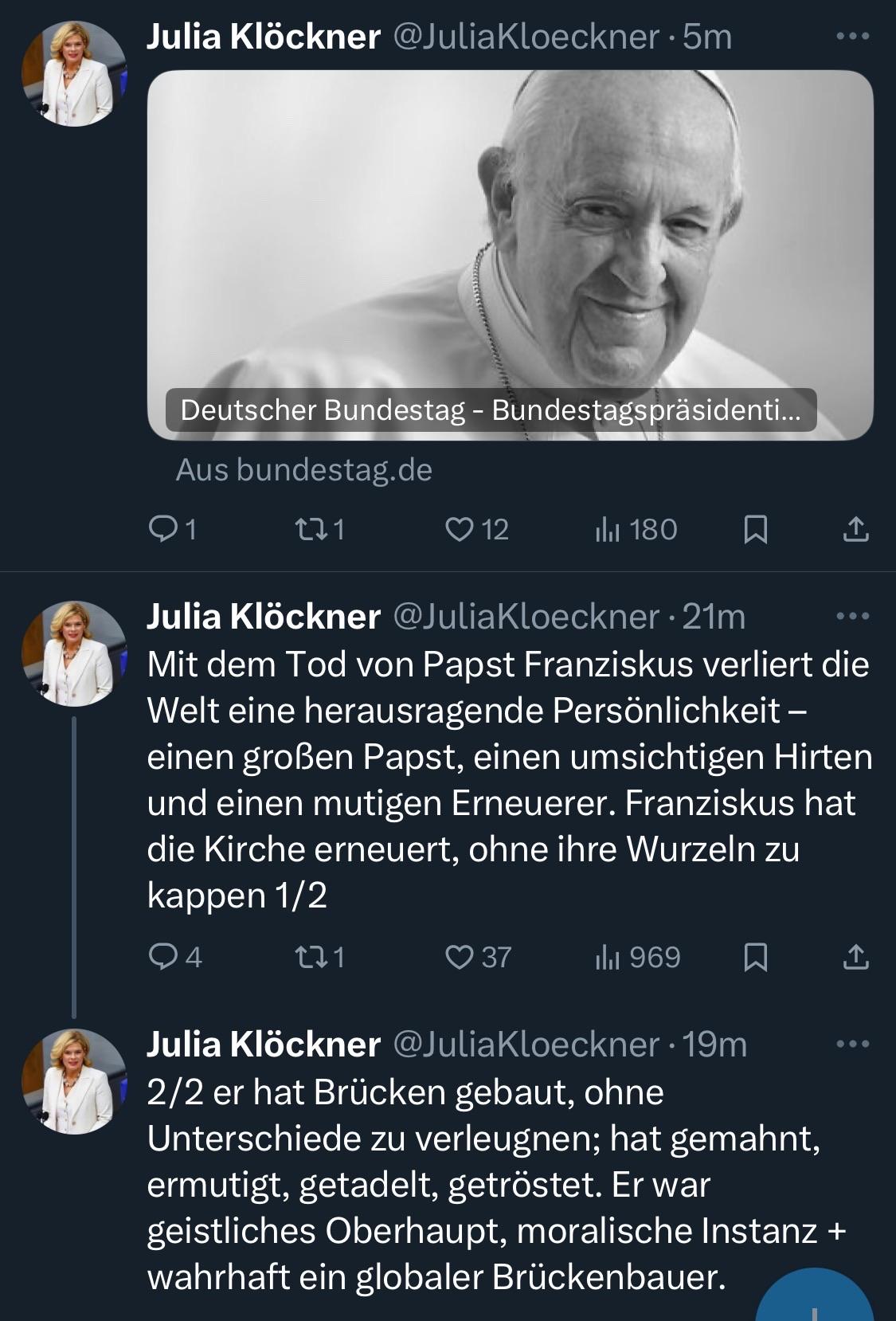Reply to the 5m bundestag.de post
This screenshot has height=1321, width=896.
(173, 530)
